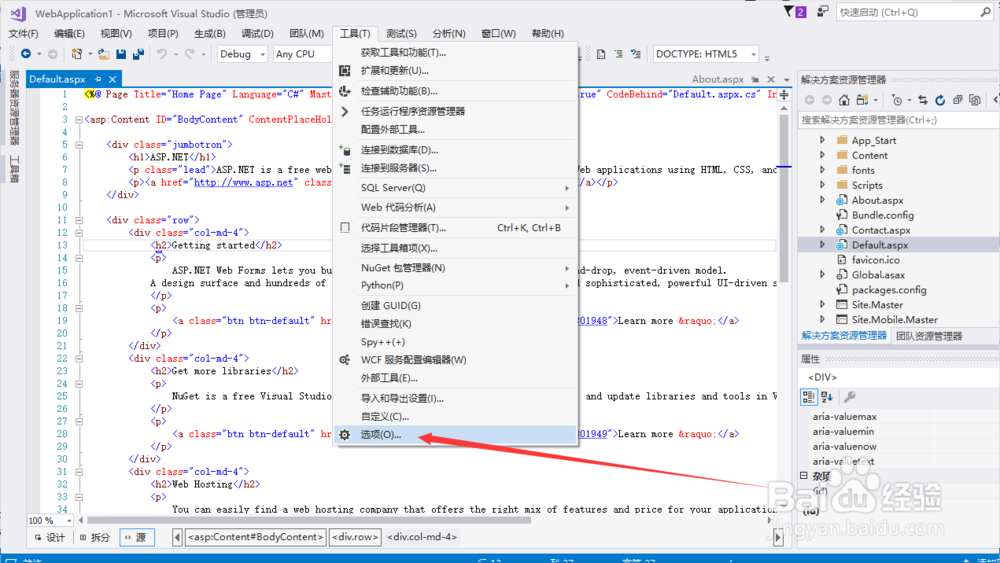Image resolution: width=1000 pixels, height=563 pixels.
Task: Click the Extensions and Updates menu icon
Action: coord(344,70)
